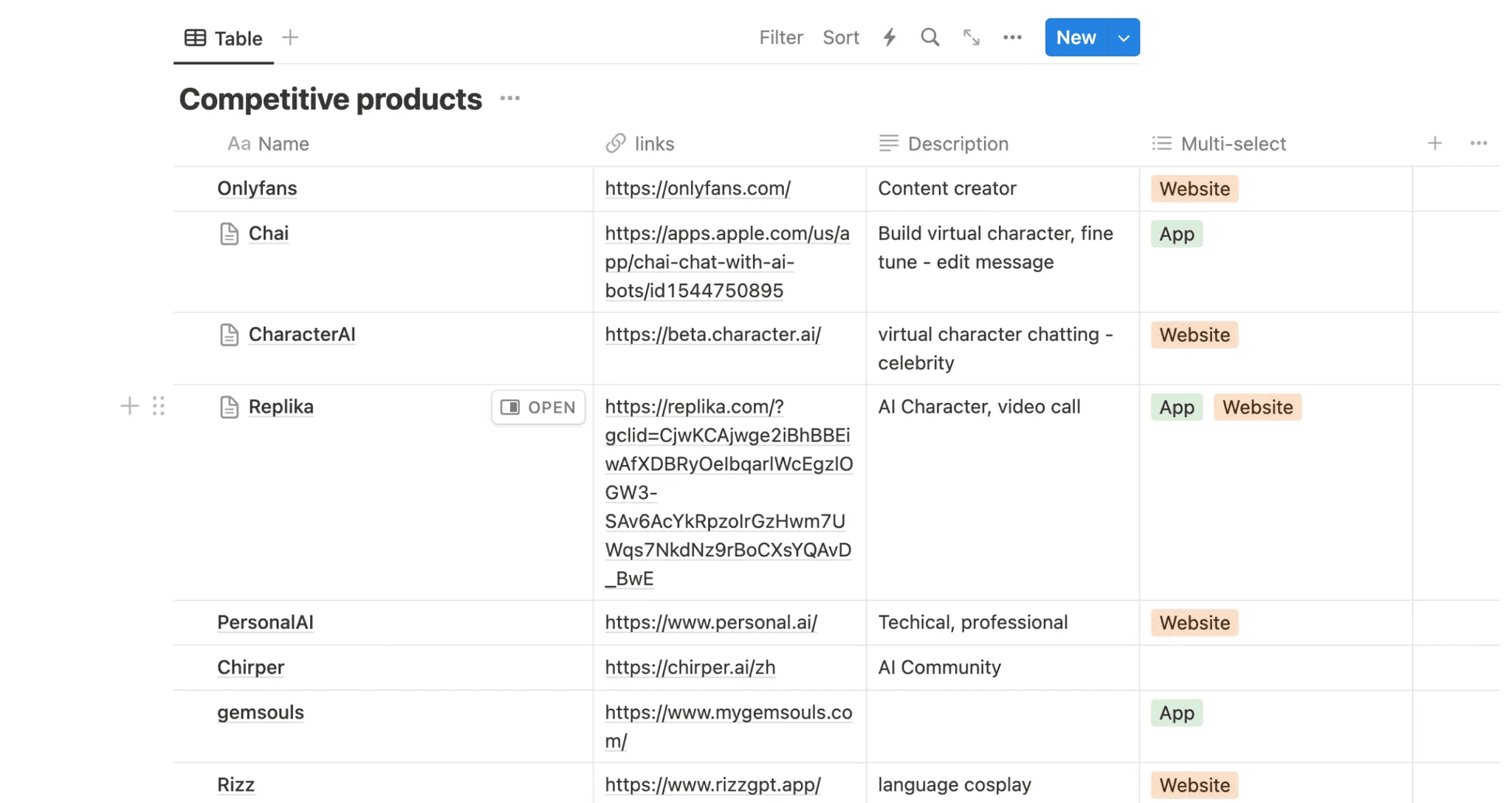
Task: Open the view options three-dot menu
Action: tap(1012, 38)
